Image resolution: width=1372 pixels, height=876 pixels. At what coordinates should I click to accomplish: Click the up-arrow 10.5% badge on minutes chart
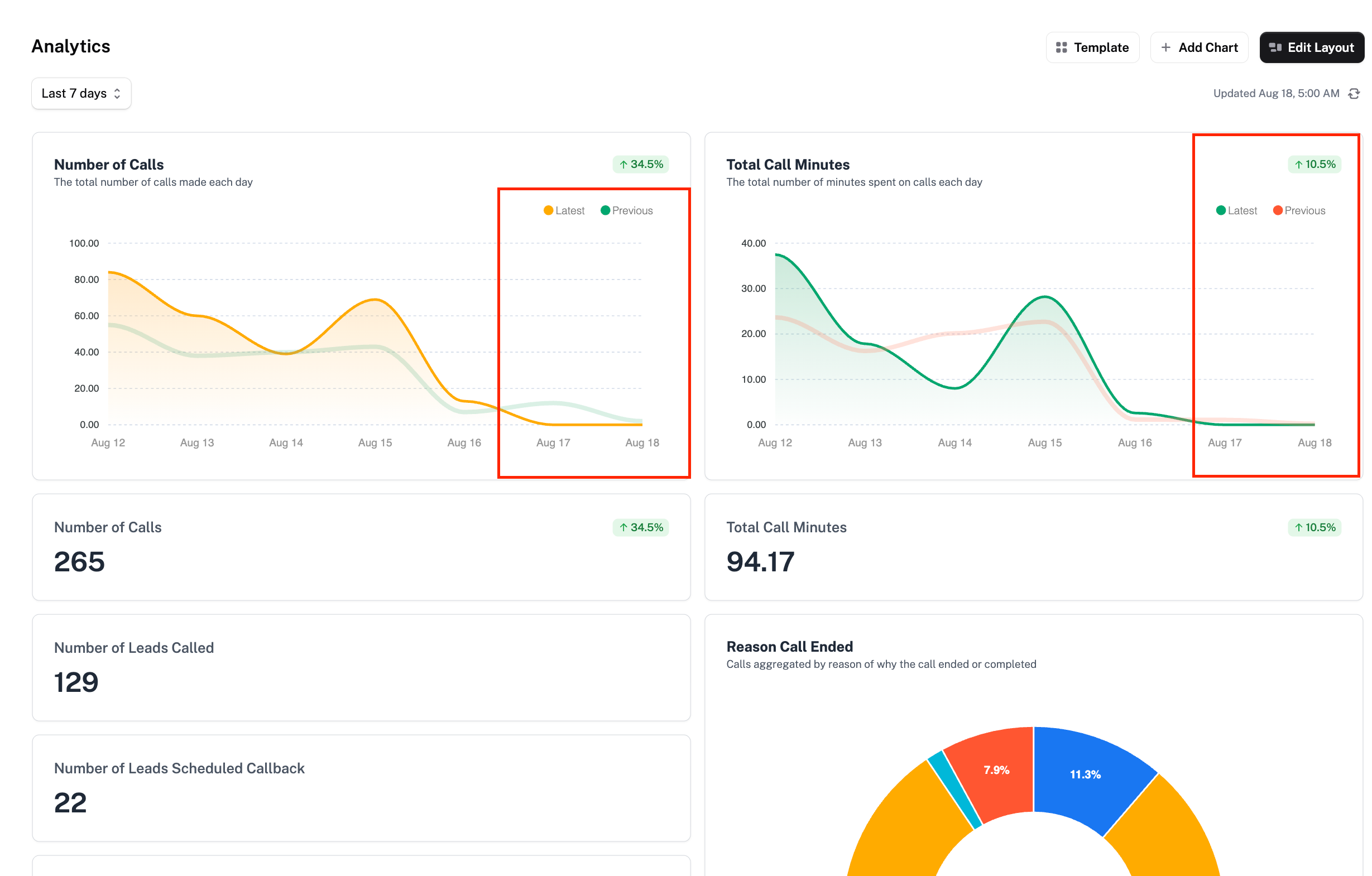(1314, 164)
